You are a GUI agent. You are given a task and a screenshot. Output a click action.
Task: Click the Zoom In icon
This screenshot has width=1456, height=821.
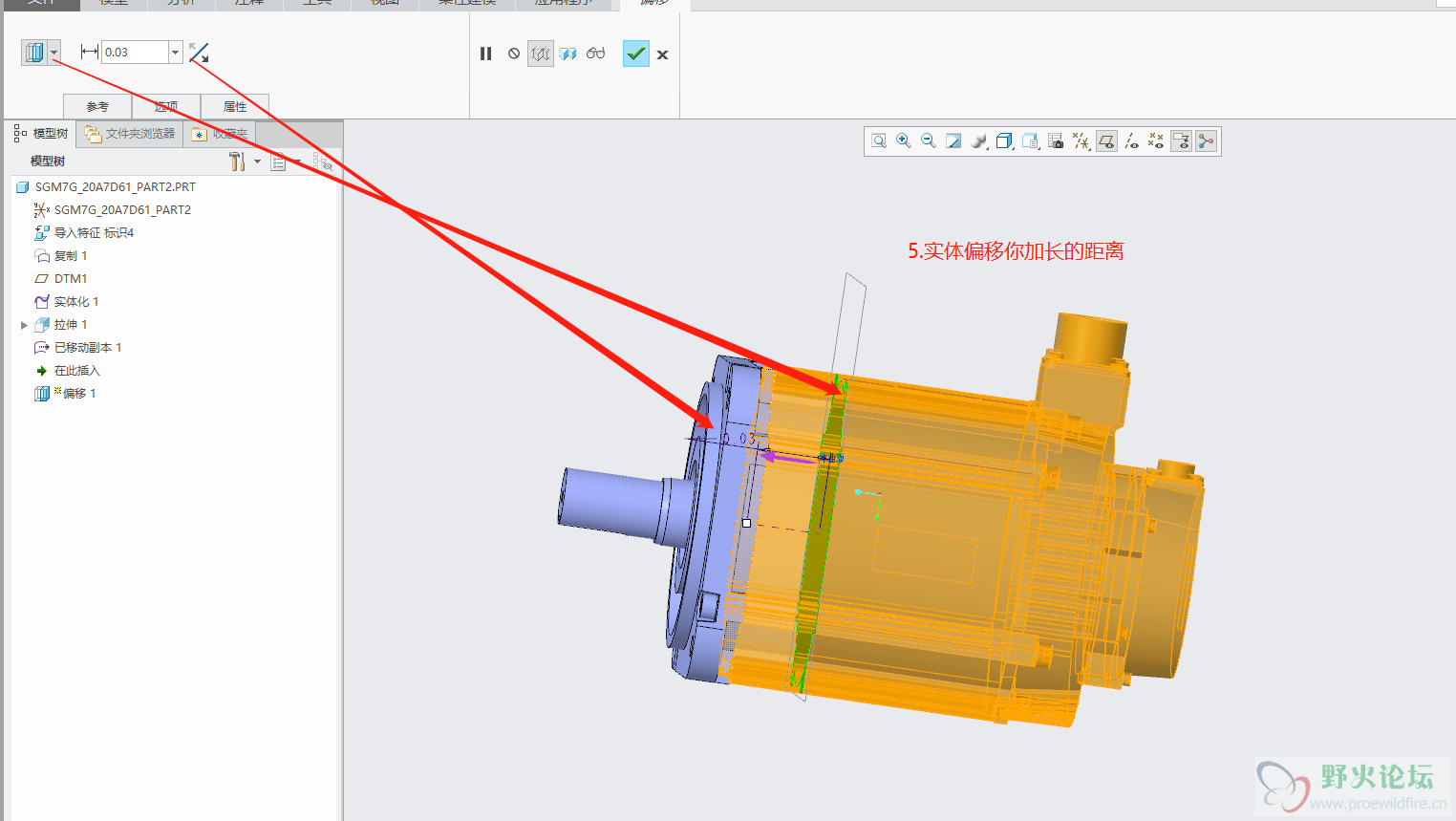[904, 141]
